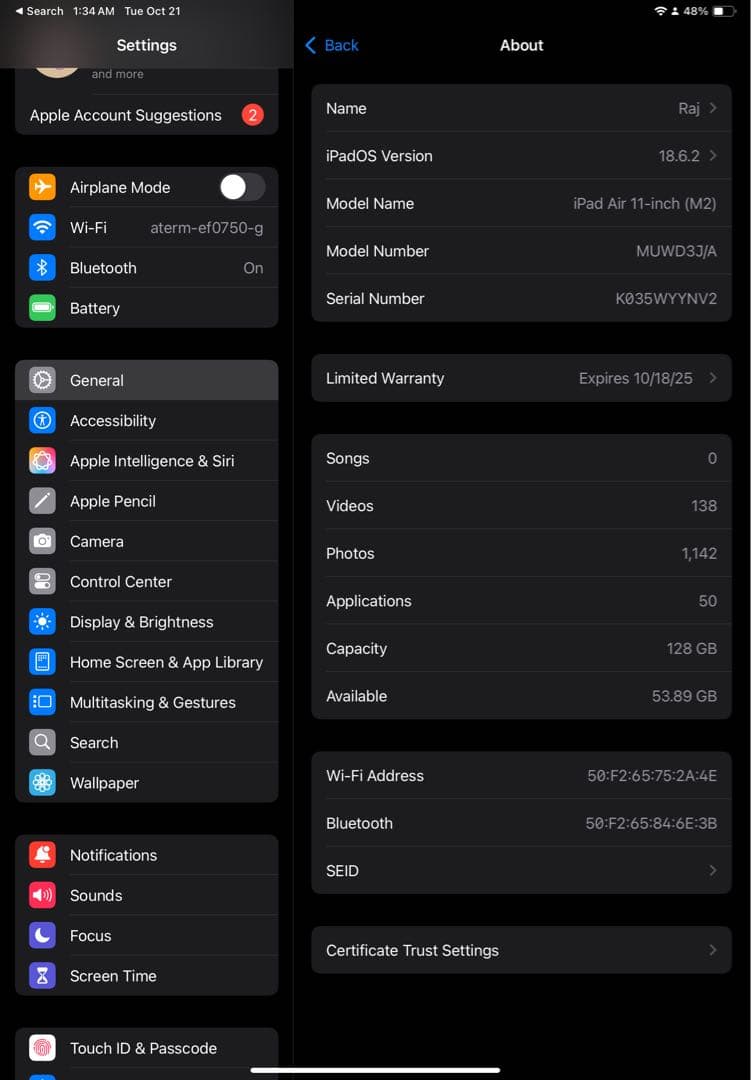Tap the Wi-Fi settings icon
This screenshot has height=1080, width=751.
click(42, 227)
